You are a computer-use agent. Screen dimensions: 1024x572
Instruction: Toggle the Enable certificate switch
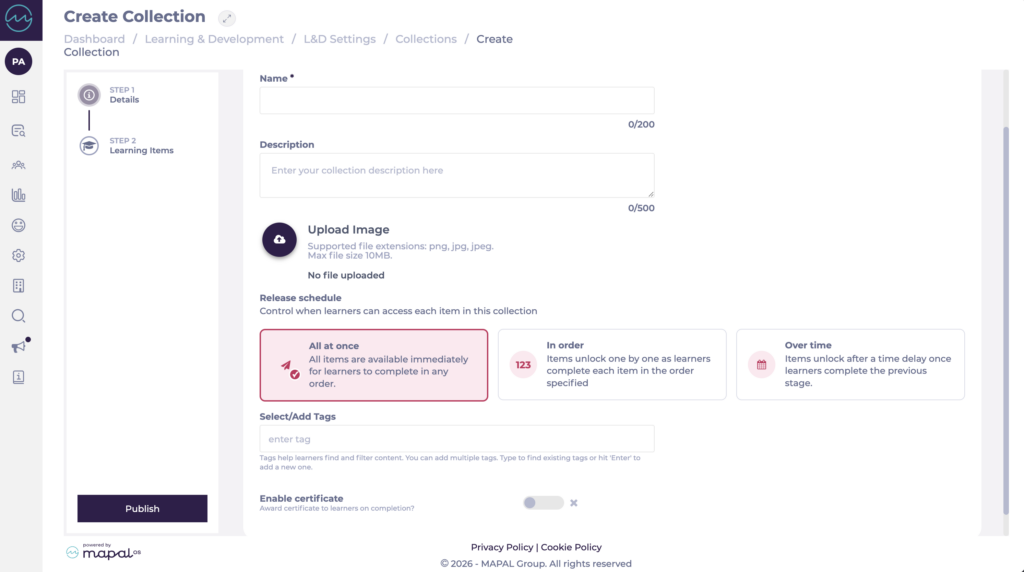(543, 503)
